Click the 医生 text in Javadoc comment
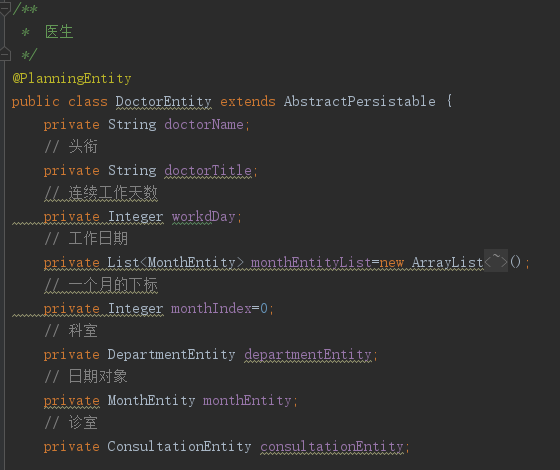The width and height of the screenshot is (560, 470). (x=59, y=32)
